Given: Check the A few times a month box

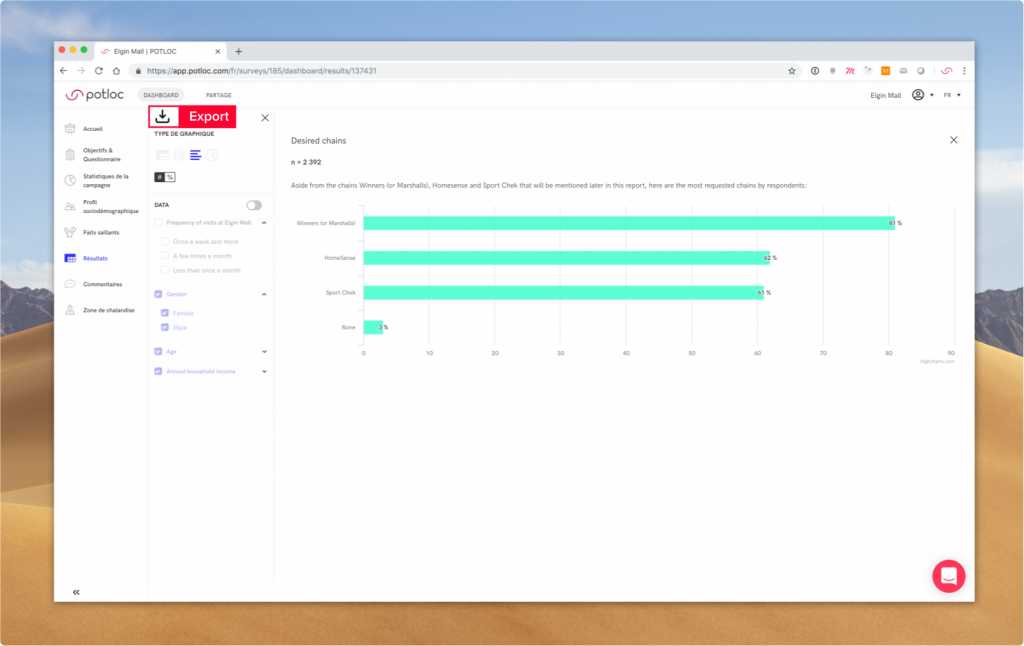Looking at the screenshot, I should coord(165,256).
